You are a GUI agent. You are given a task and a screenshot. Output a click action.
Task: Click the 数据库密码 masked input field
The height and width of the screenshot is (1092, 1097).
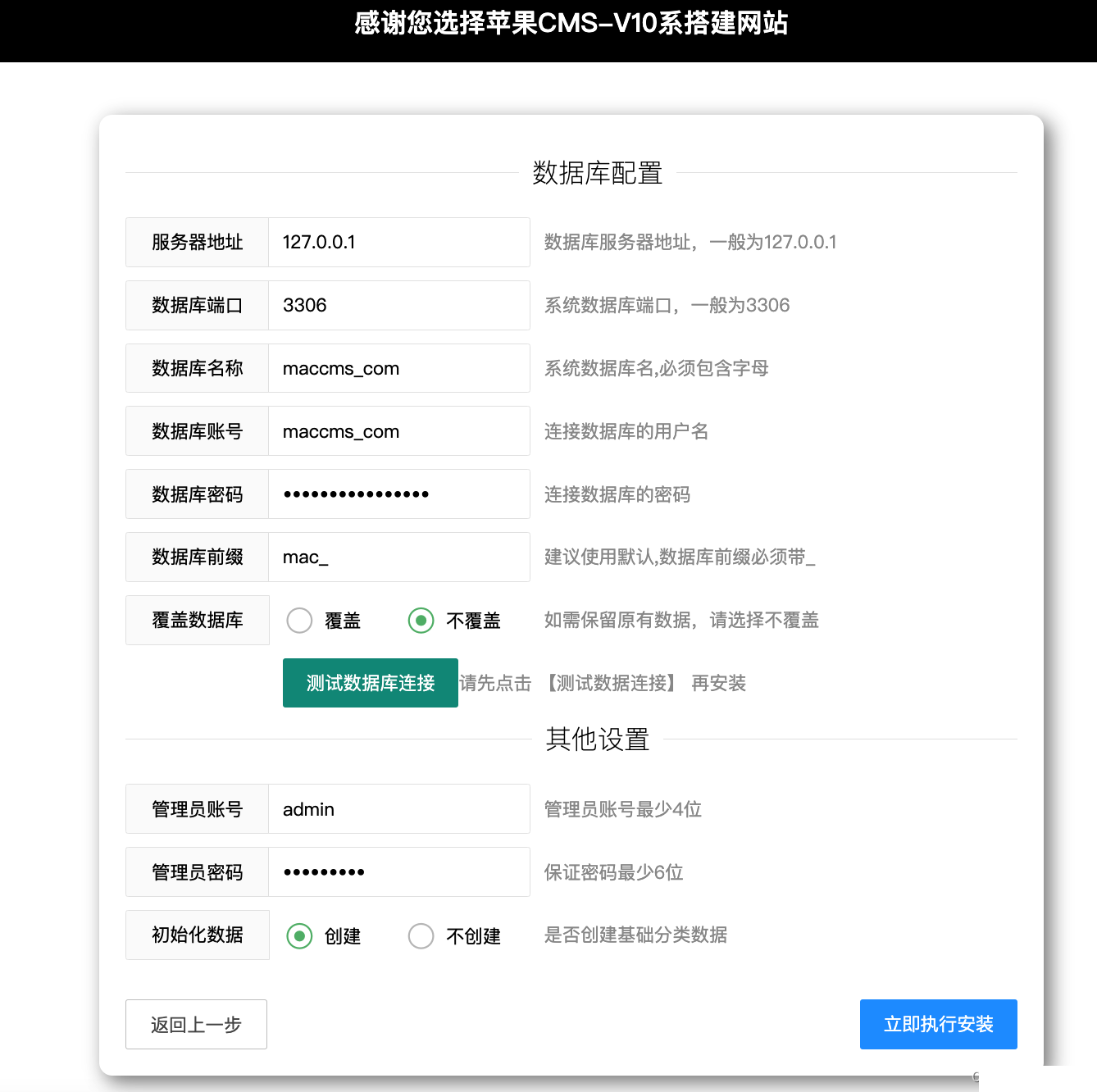[399, 494]
